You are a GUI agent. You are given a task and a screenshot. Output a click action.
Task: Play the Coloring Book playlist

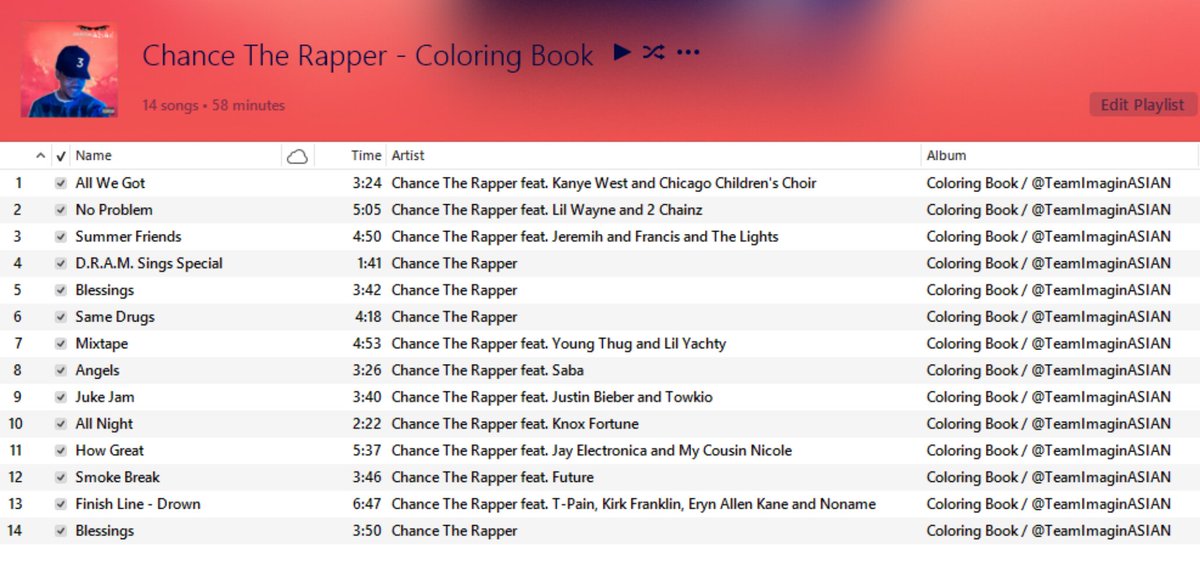[x=622, y=52]
